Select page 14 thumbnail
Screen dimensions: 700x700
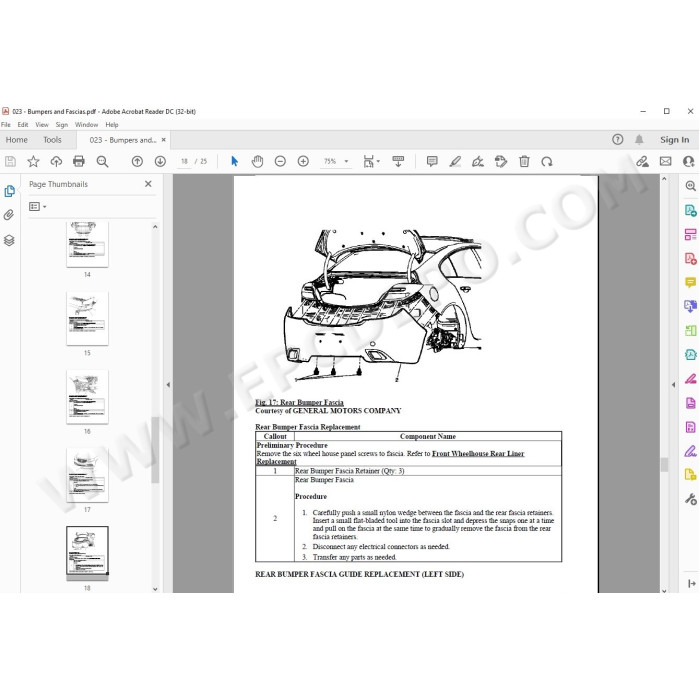point(87,245)
